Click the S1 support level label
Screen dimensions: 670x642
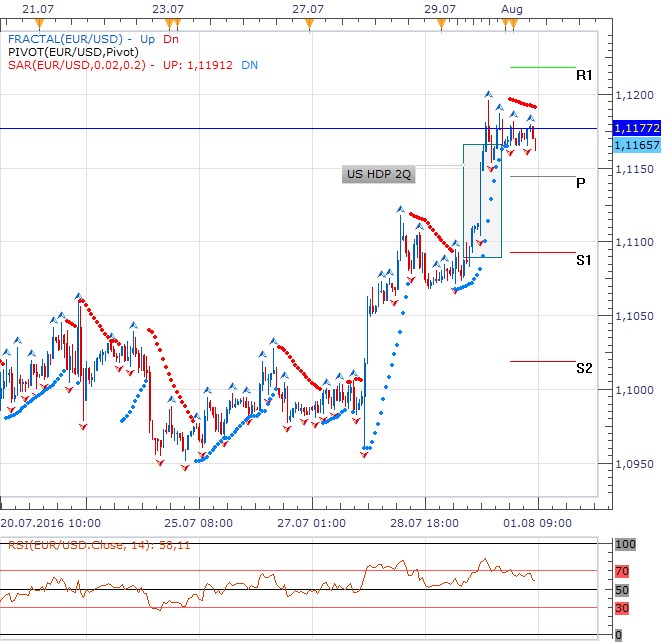pyautogui.click(x=583, y=260)
